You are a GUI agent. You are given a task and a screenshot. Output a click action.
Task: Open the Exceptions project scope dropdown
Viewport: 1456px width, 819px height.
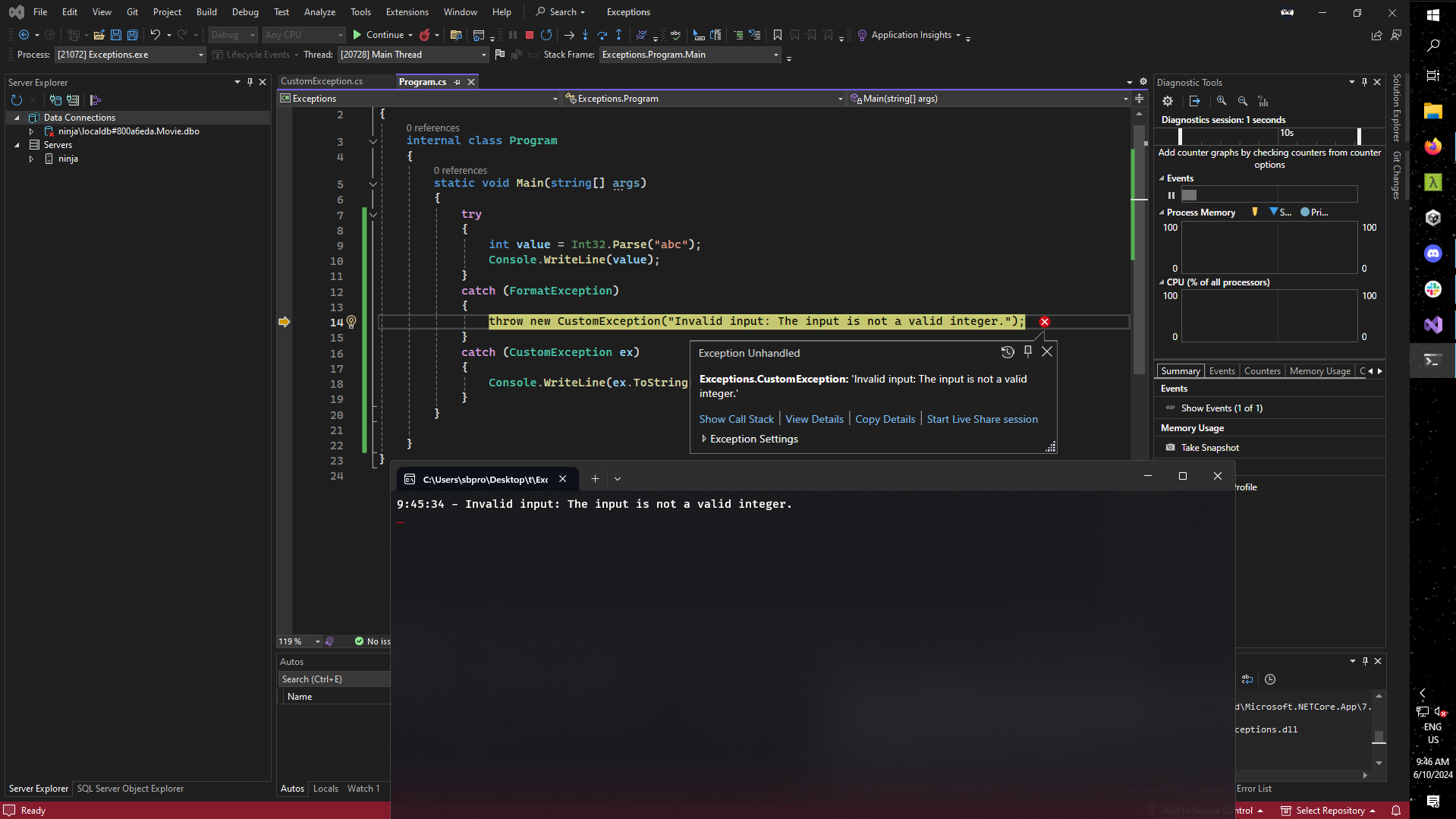pyautogui.click(x=419, y=99)
